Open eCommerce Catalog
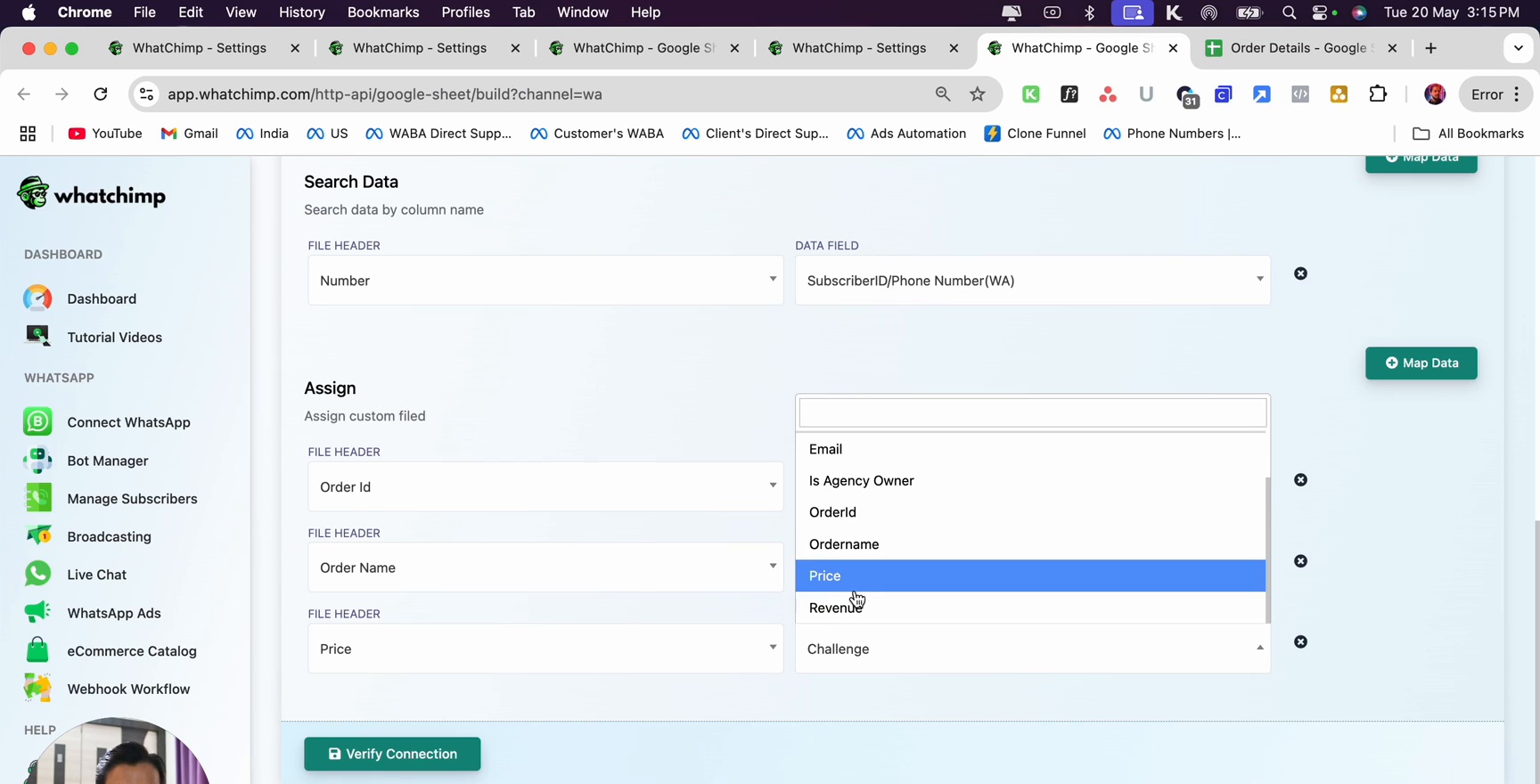 point(111,651)
